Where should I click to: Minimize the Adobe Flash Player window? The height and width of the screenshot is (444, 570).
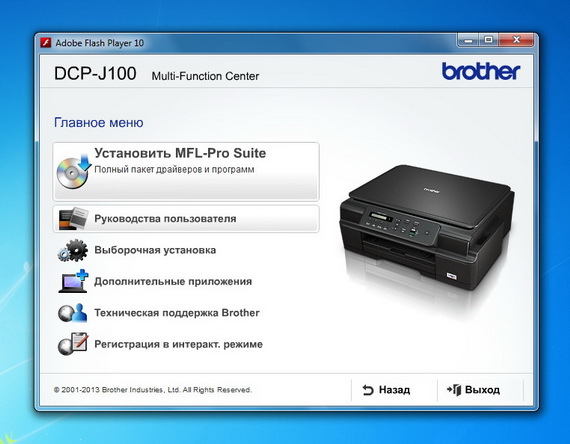(468, 40)
